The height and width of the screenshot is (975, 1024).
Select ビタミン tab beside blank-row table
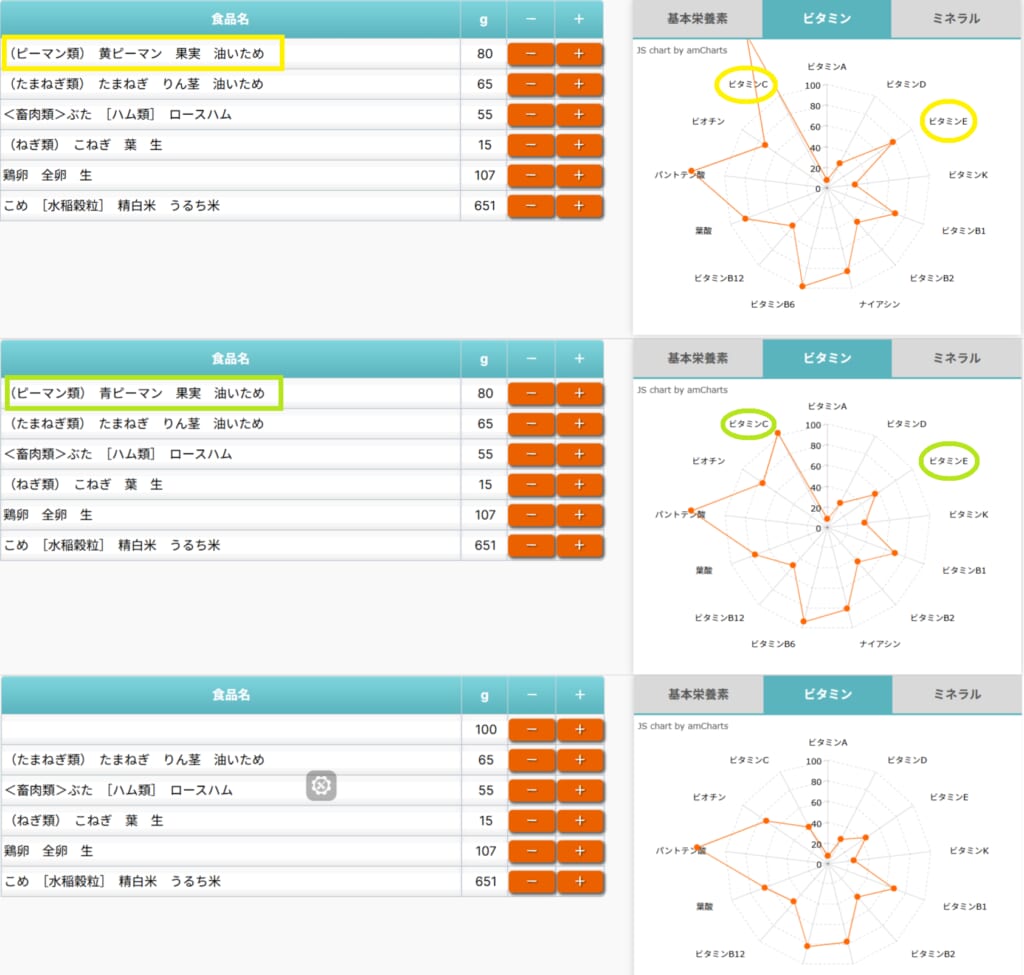(827, 694)
